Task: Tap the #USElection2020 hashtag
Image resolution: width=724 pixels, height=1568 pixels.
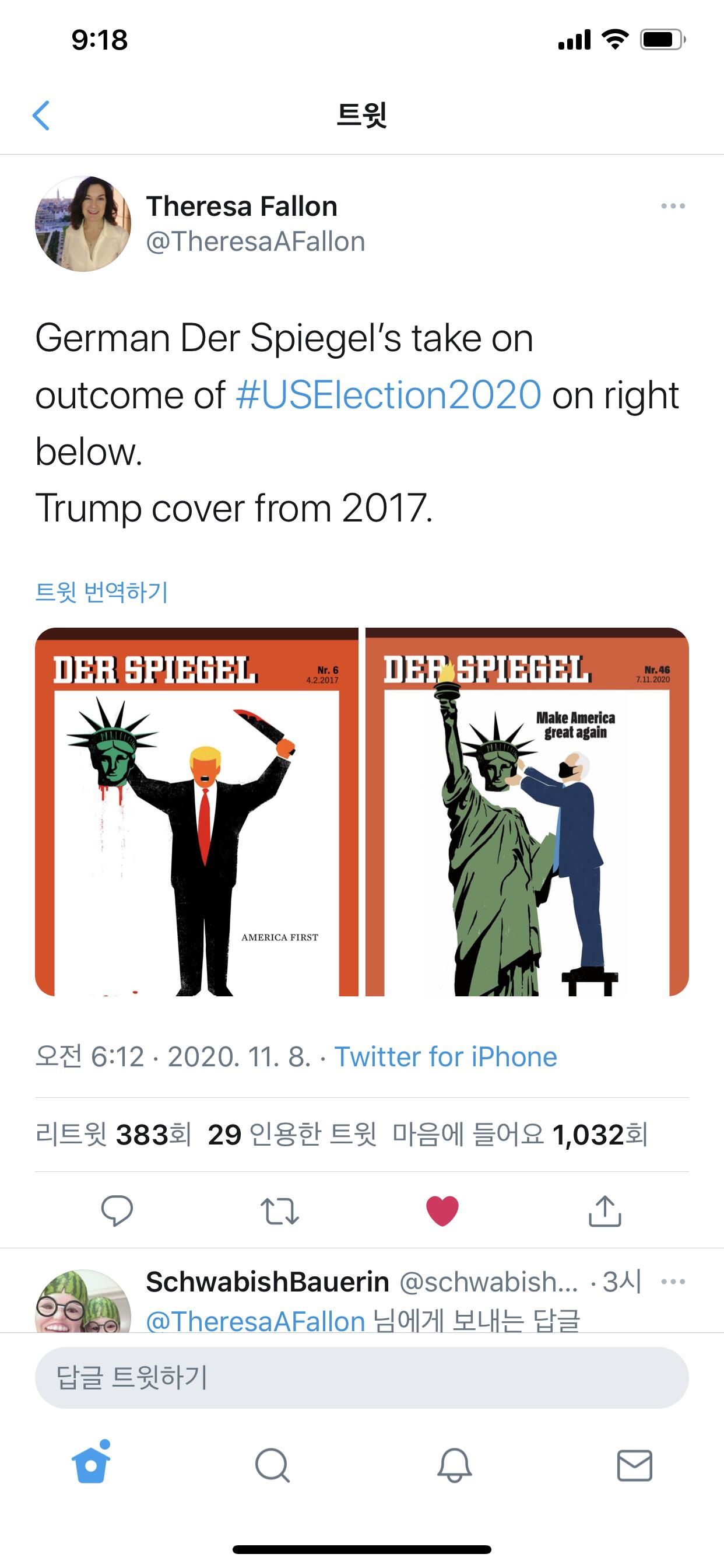Action: tap(388, 395)
